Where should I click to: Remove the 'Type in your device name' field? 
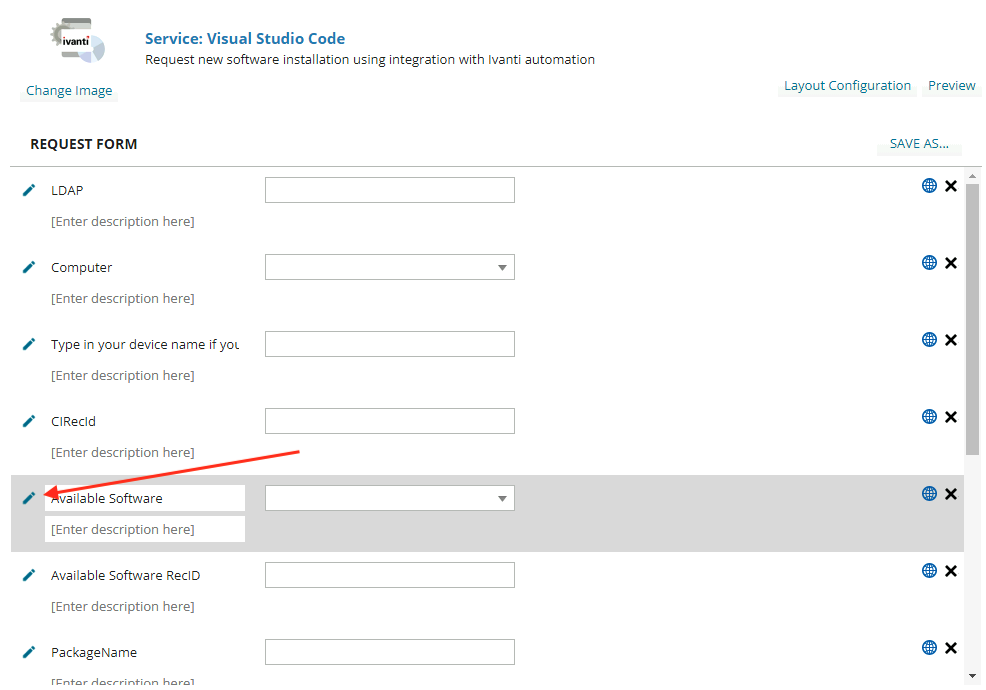951,340
